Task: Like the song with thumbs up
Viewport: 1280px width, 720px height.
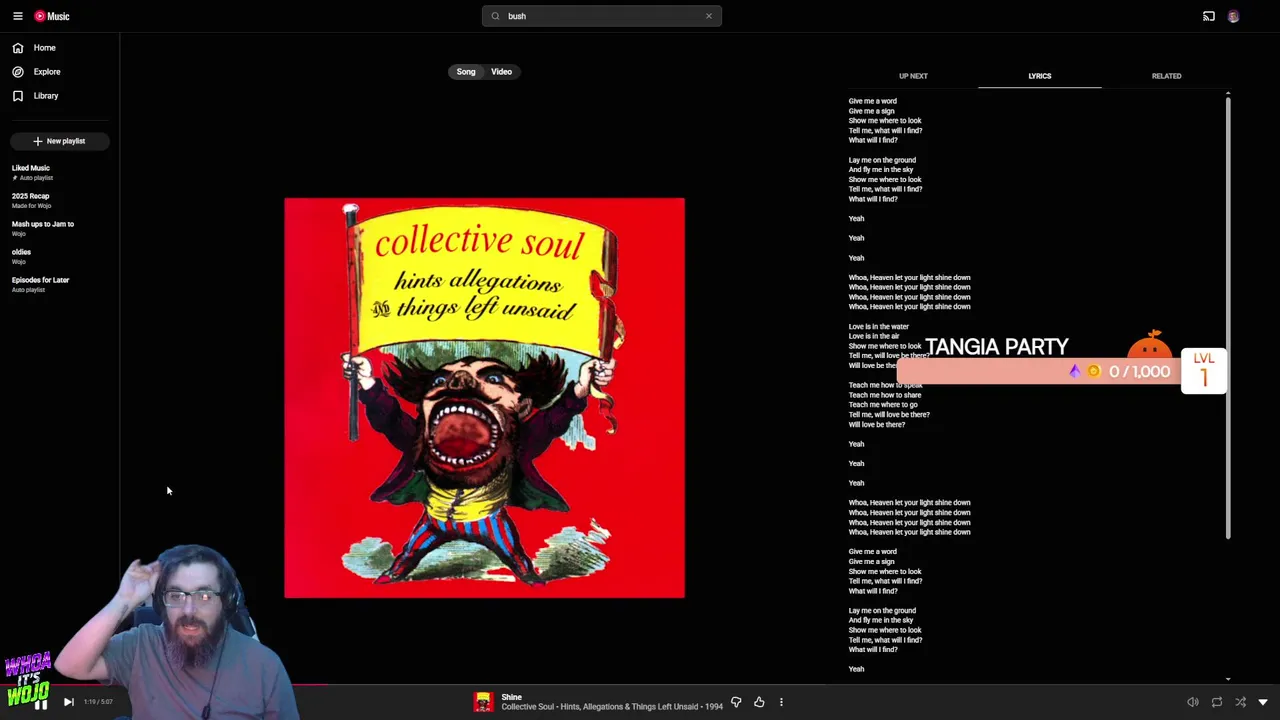Action: (759, 702)
